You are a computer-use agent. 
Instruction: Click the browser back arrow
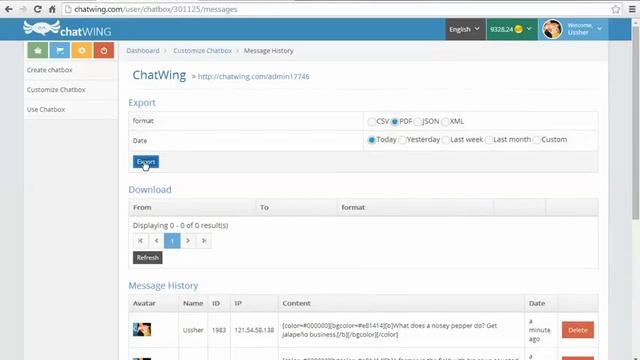coord(9,9)
